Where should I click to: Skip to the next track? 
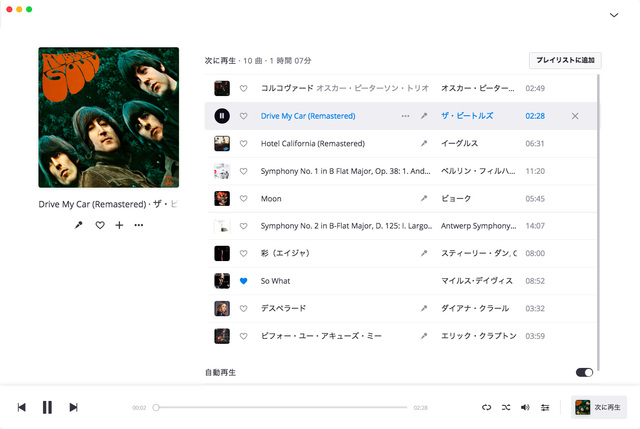(x=73, y=407)
